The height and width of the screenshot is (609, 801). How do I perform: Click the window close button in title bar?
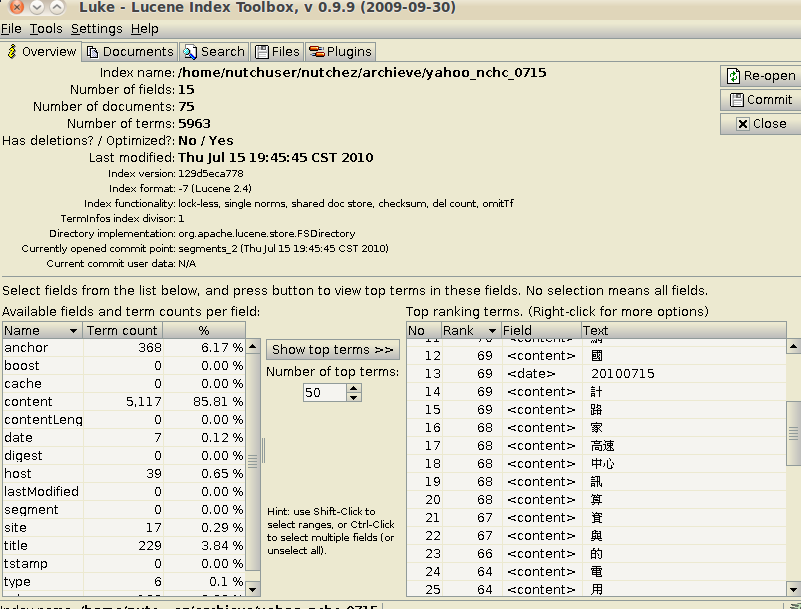17,7
